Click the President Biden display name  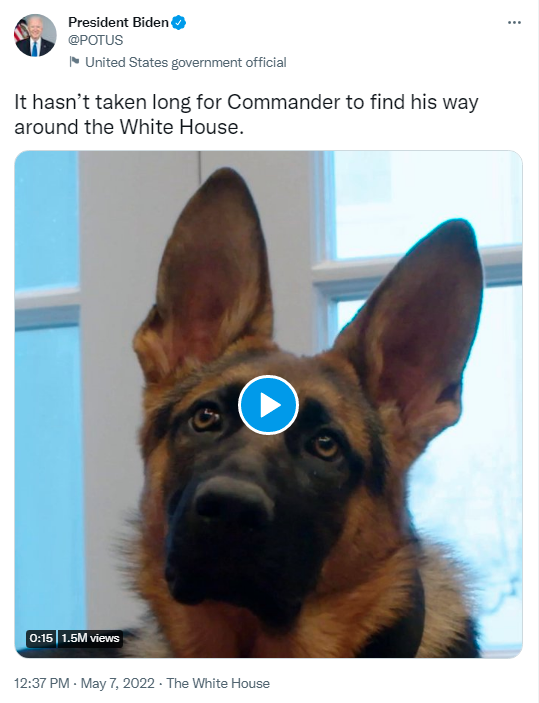[118, 22]
